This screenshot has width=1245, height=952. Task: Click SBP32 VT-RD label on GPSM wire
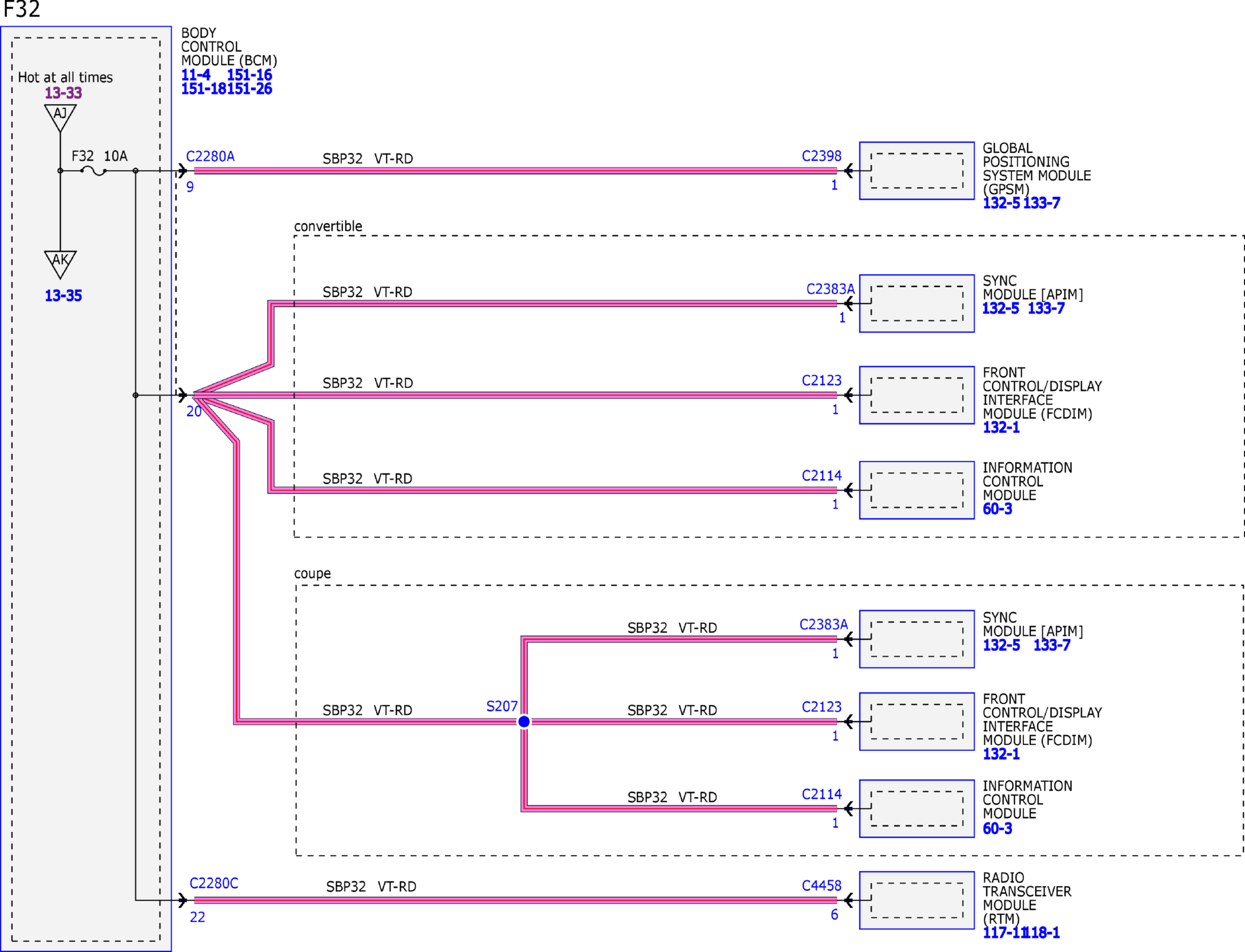pos(368,158)
